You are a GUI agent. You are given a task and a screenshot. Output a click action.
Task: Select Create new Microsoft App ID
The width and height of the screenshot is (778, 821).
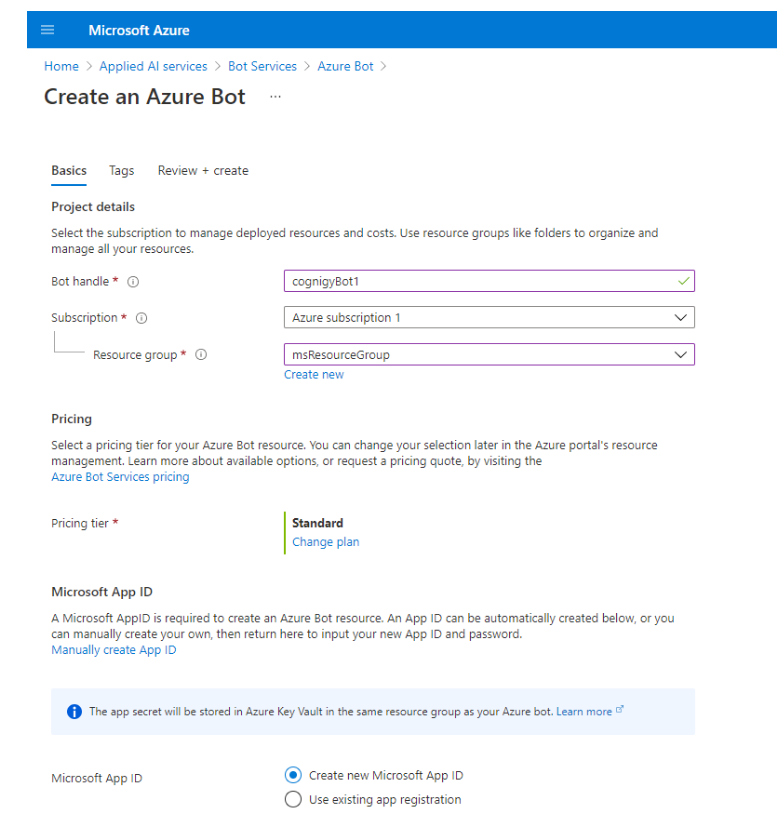tap(293, 775)
